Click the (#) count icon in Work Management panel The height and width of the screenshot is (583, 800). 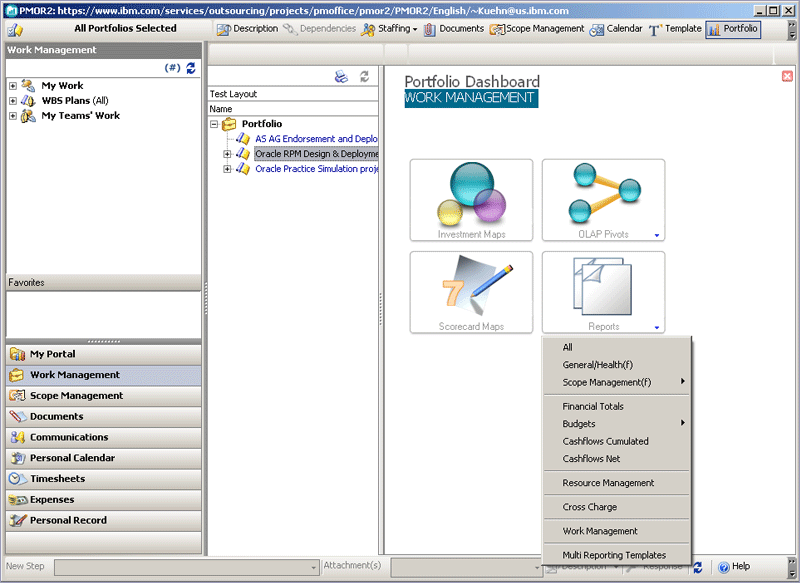coord(172,68)
